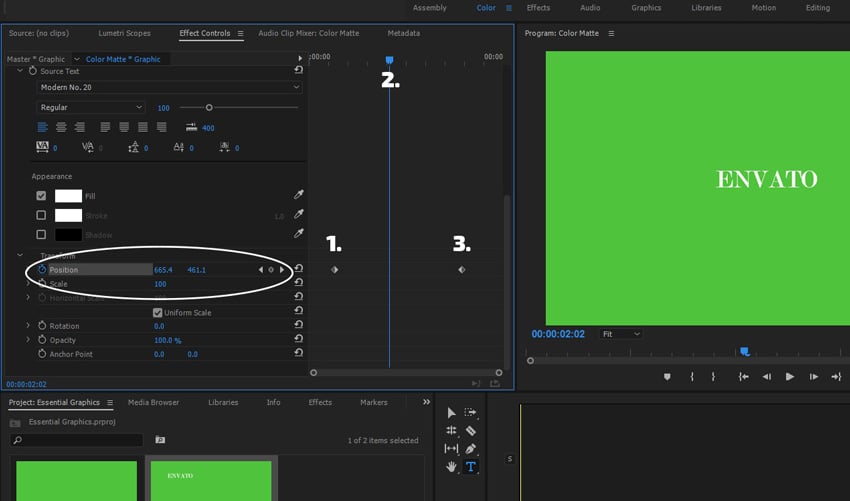Pick the Pen tool in toolbar
Image resolution: width=850 pixels, height=501 pixels.
470,449
